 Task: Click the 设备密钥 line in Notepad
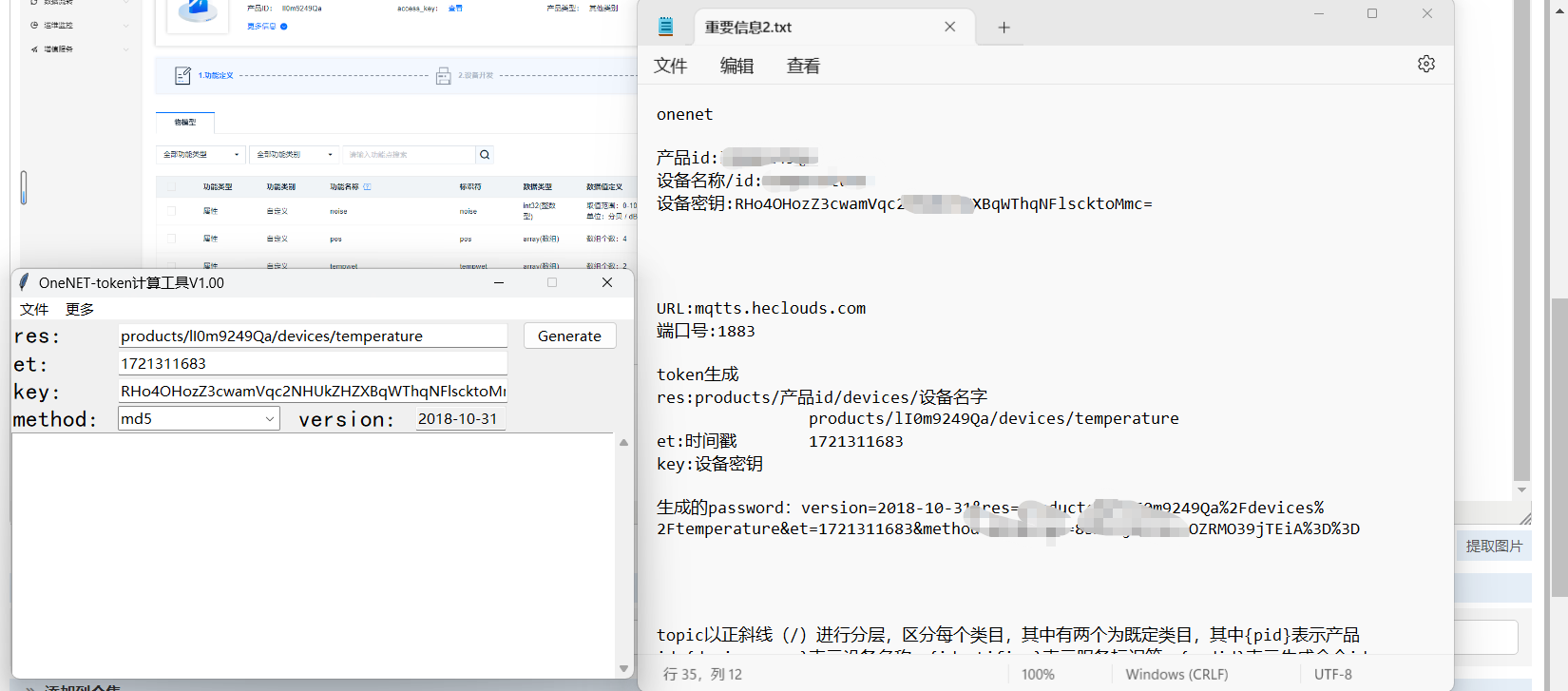coord(904,203)
